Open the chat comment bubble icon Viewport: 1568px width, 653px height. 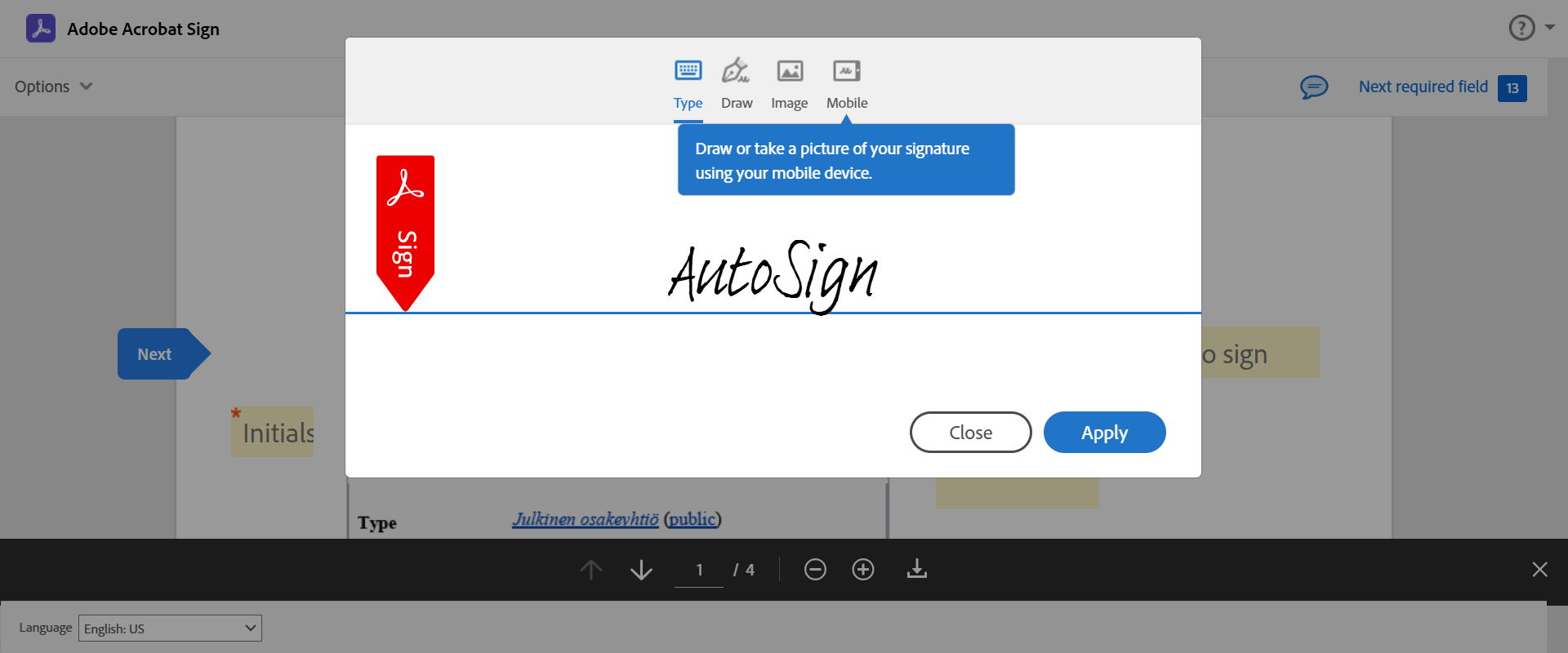1314,87
